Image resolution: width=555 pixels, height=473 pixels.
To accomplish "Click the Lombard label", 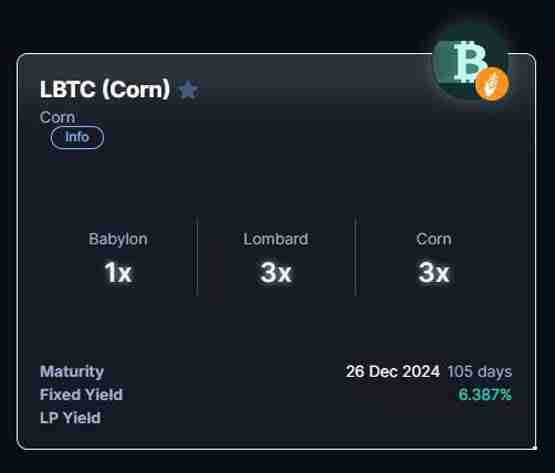I will [276, 239].
